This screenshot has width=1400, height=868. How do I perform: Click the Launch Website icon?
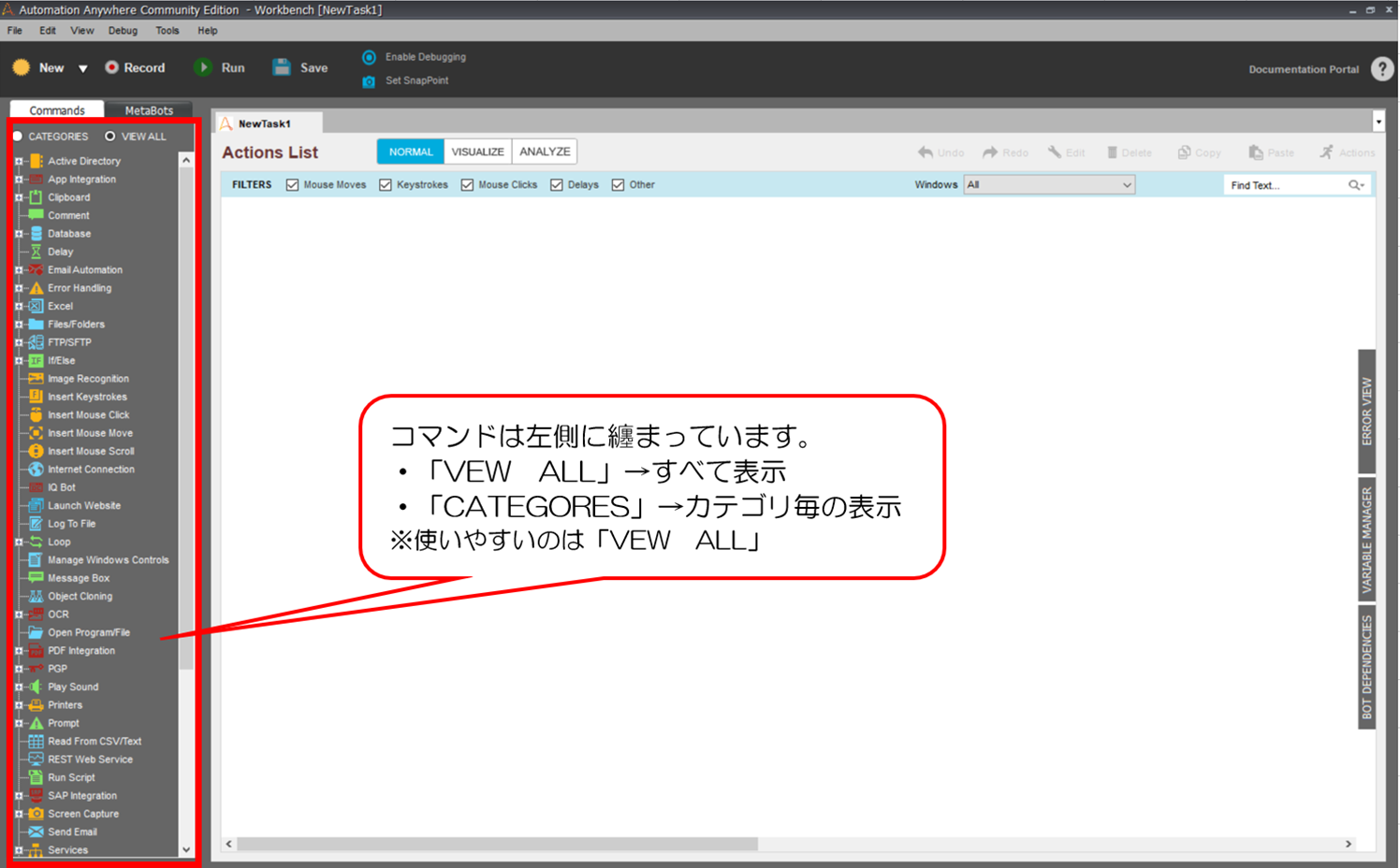point(36,506)
